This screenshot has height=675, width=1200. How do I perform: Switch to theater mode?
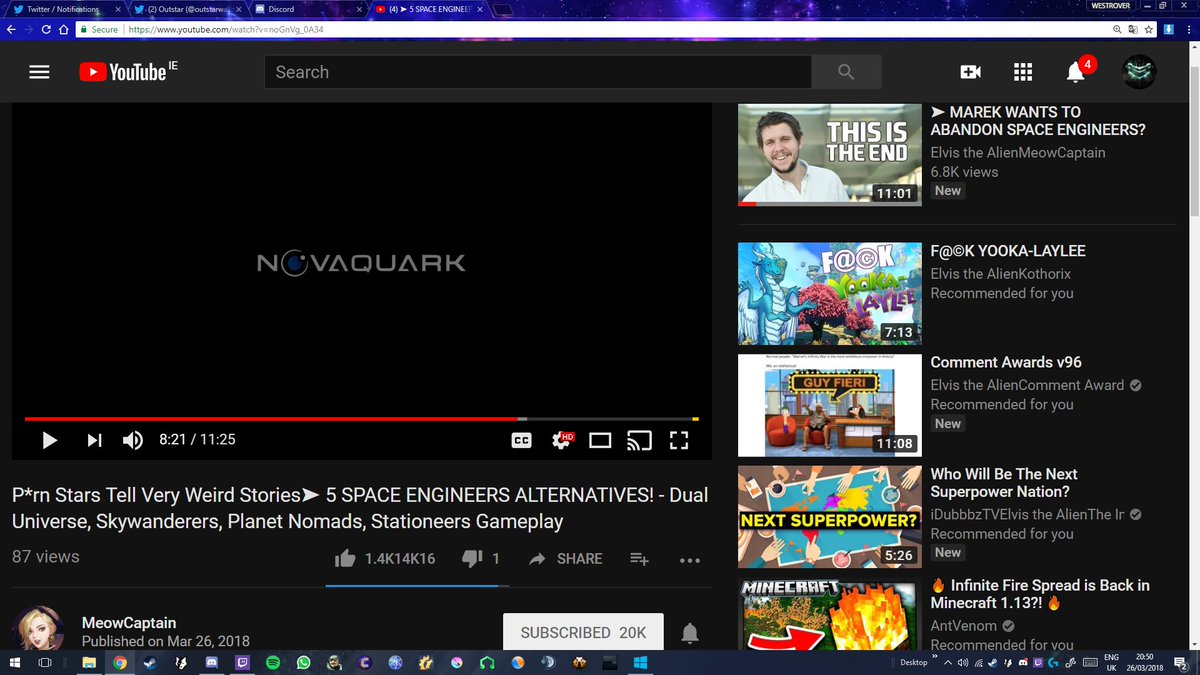coord(600,440)
